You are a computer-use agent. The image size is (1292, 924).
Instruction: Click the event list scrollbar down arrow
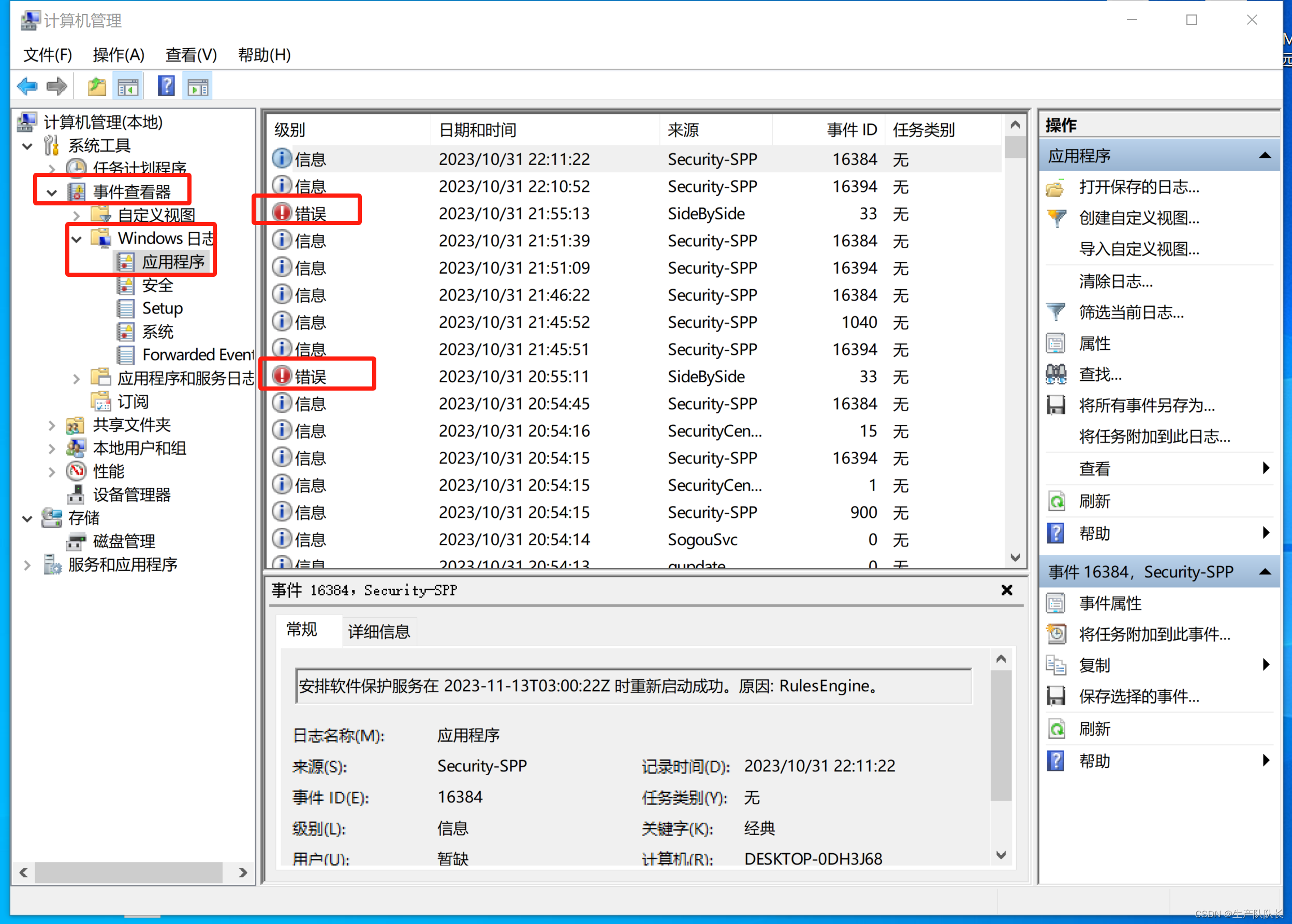point(1015,558)
